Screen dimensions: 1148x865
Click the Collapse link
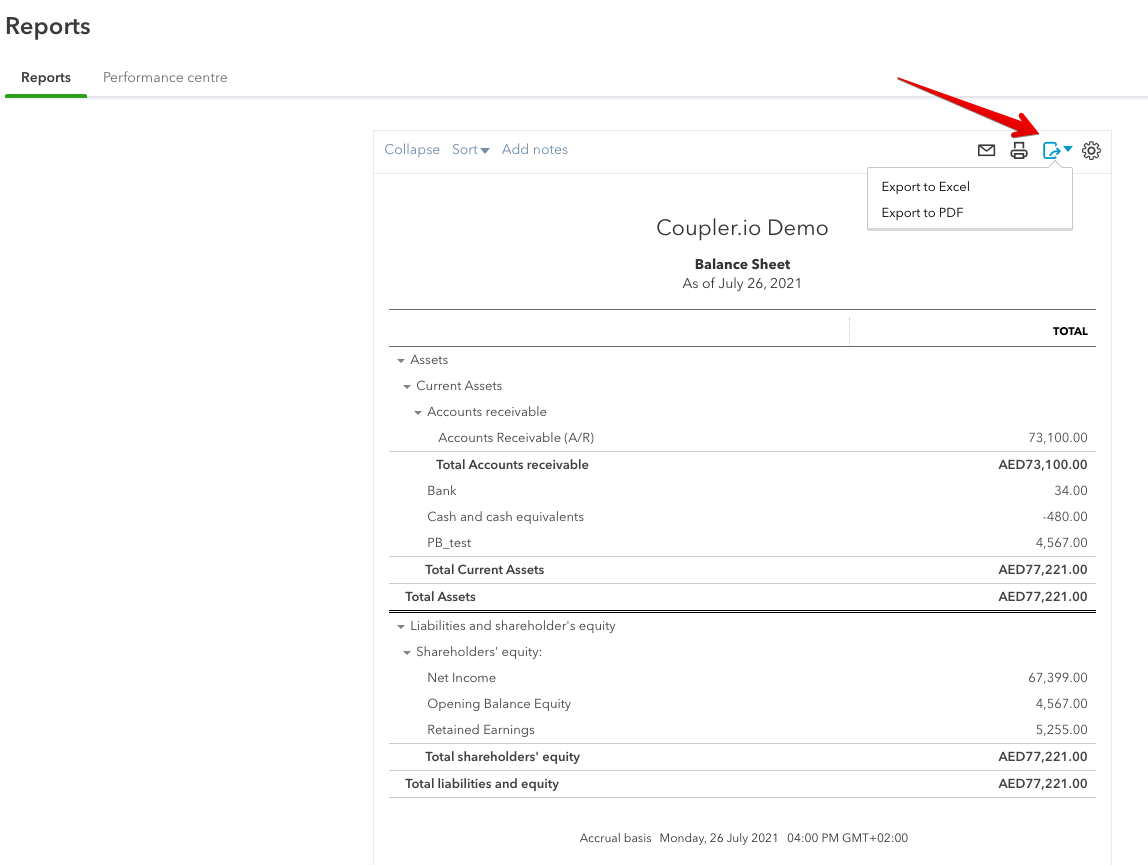click(412, 149)
